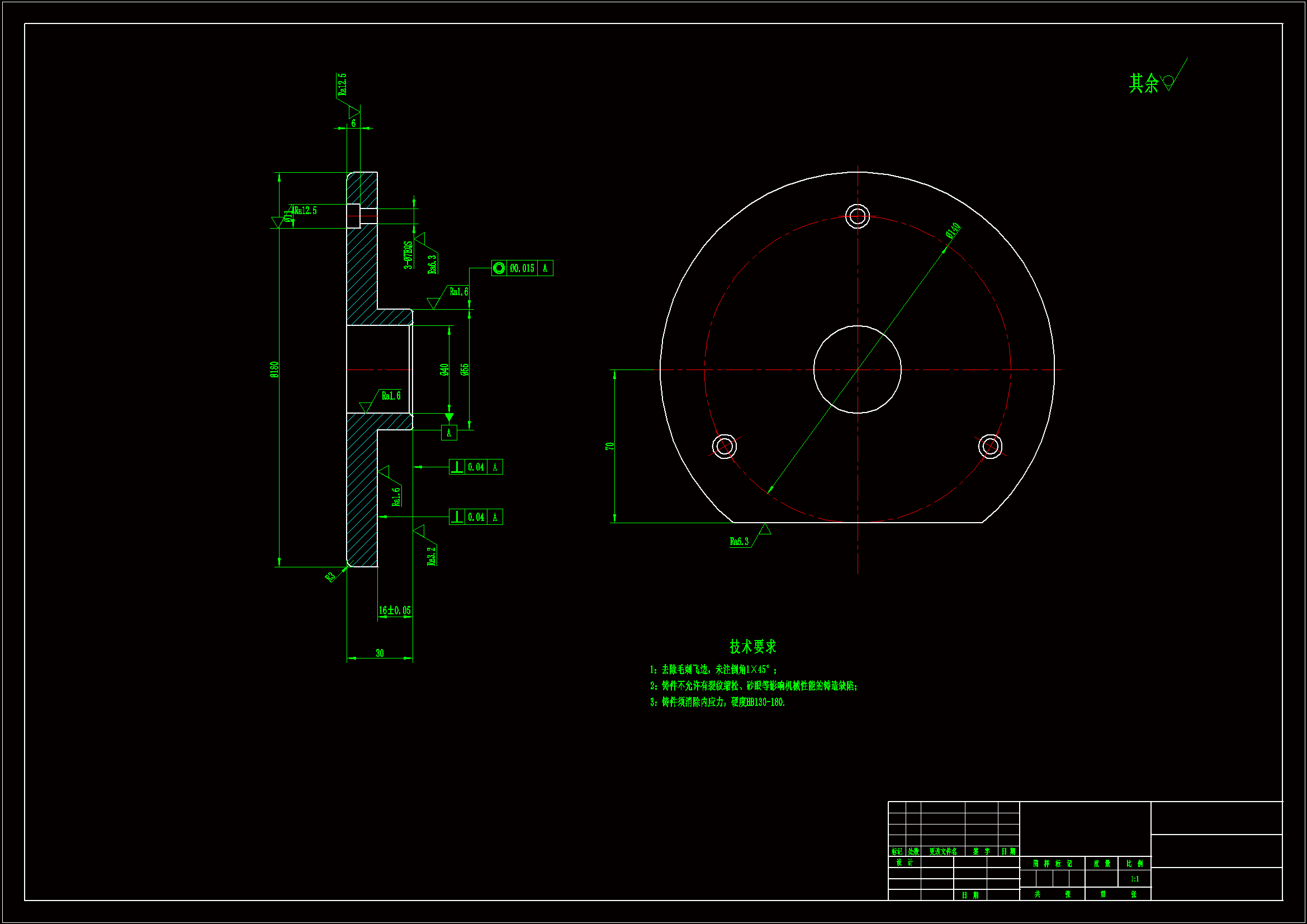The height and width of the screenshot is (924, 1307).
Task: Click the upper perpendicularity 0.04 tolerance symbol
Action: pyautogui.click(x=457, y=467)
